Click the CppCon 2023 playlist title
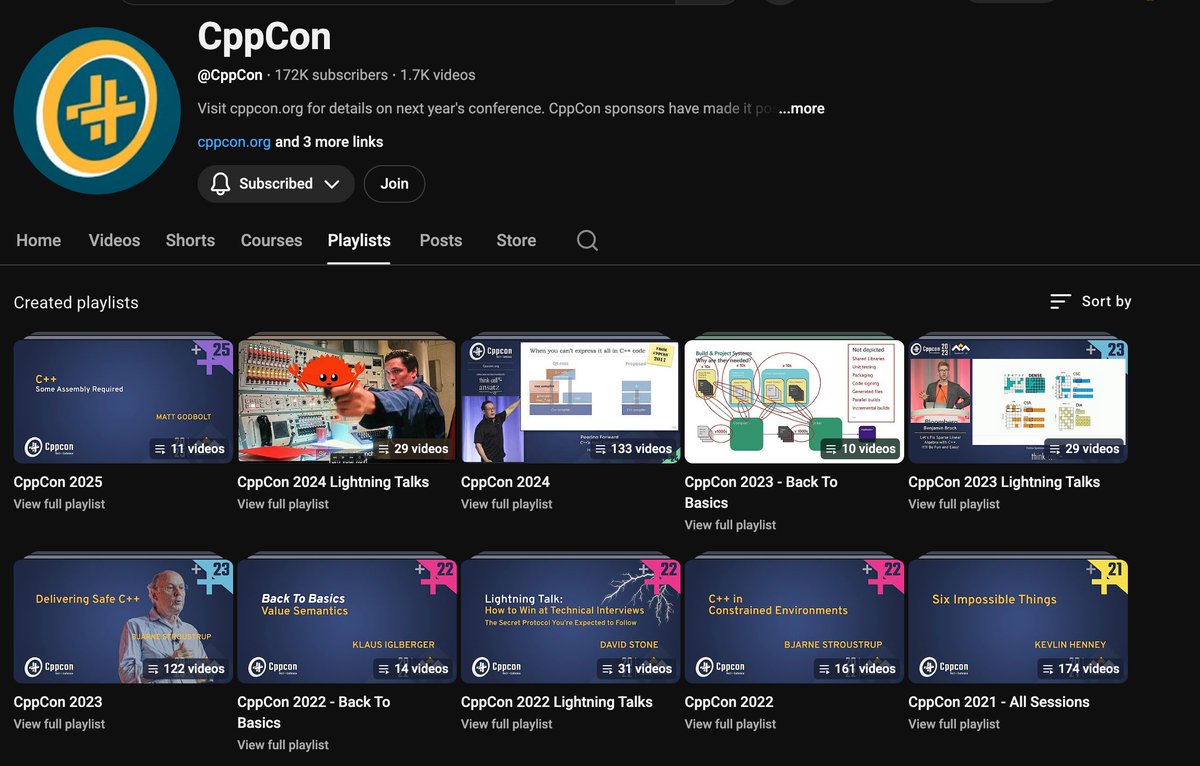This screenshot has width=1200, height=766. (x=58, y=702)
